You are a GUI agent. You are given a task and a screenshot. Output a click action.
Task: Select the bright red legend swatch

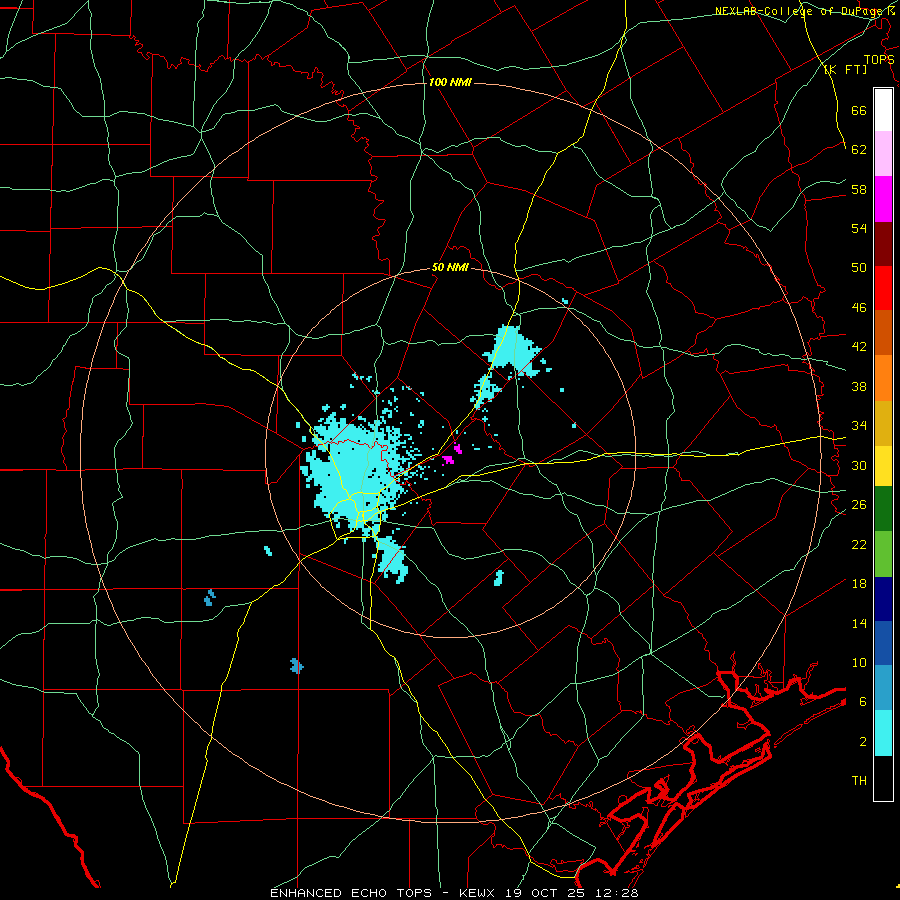(883, 288)
